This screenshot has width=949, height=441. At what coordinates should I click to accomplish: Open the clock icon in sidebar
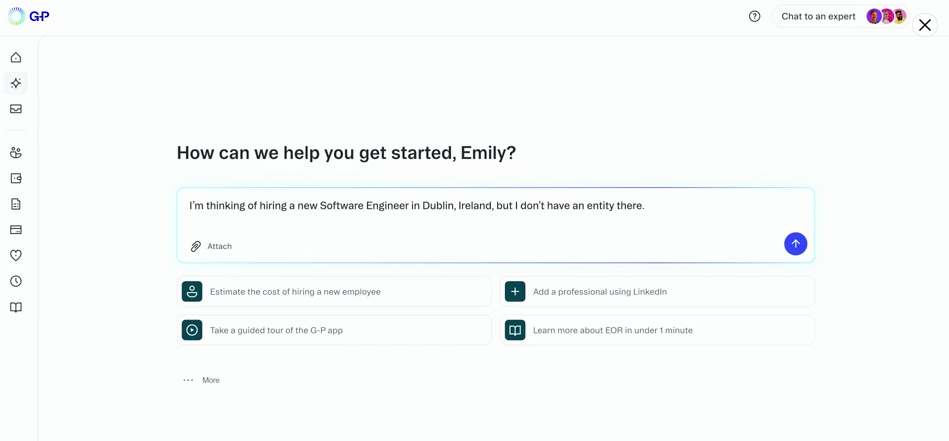16,282
